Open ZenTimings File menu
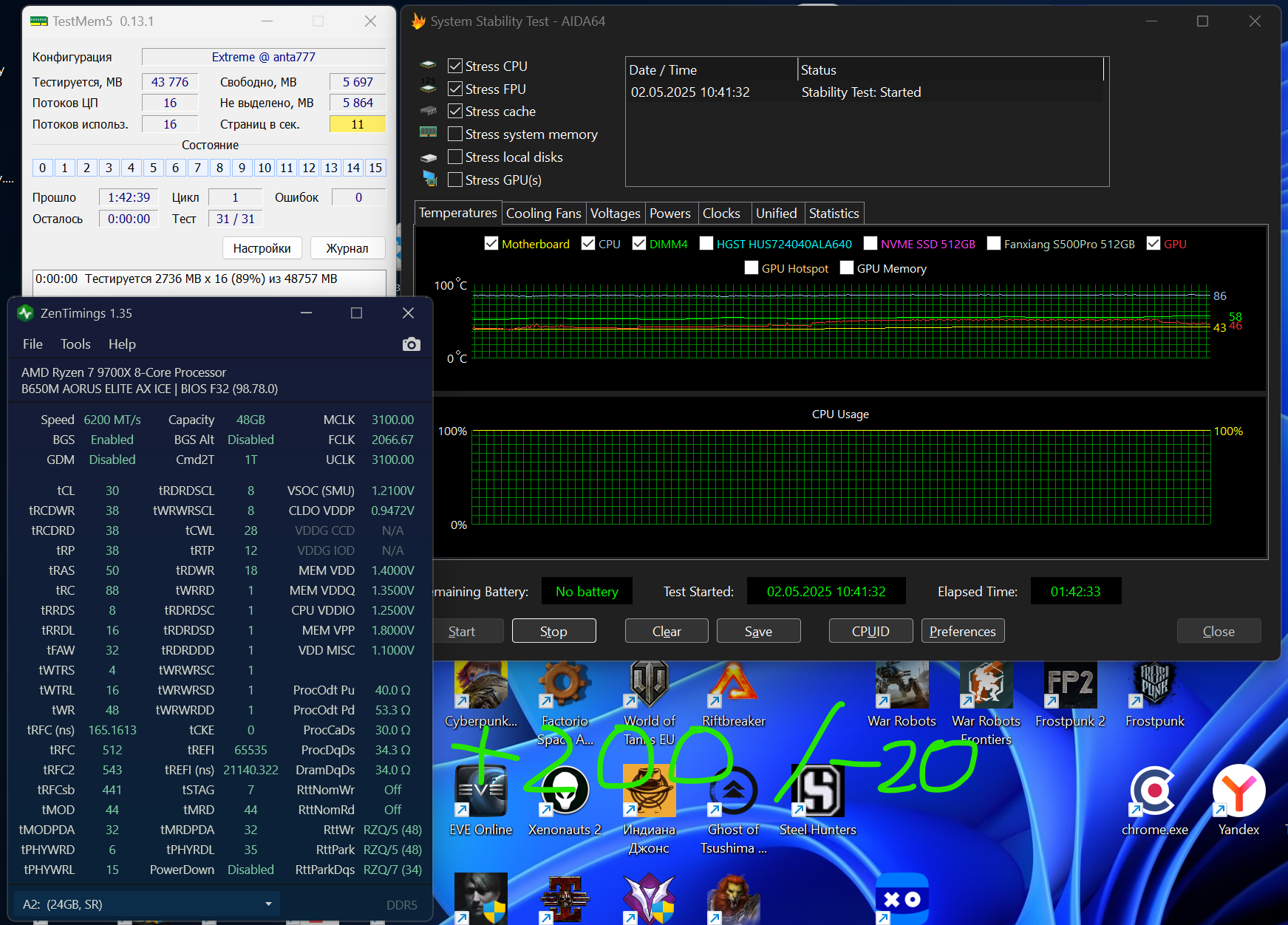This screenshot has width=1288, height=925. tap(33, 344)
